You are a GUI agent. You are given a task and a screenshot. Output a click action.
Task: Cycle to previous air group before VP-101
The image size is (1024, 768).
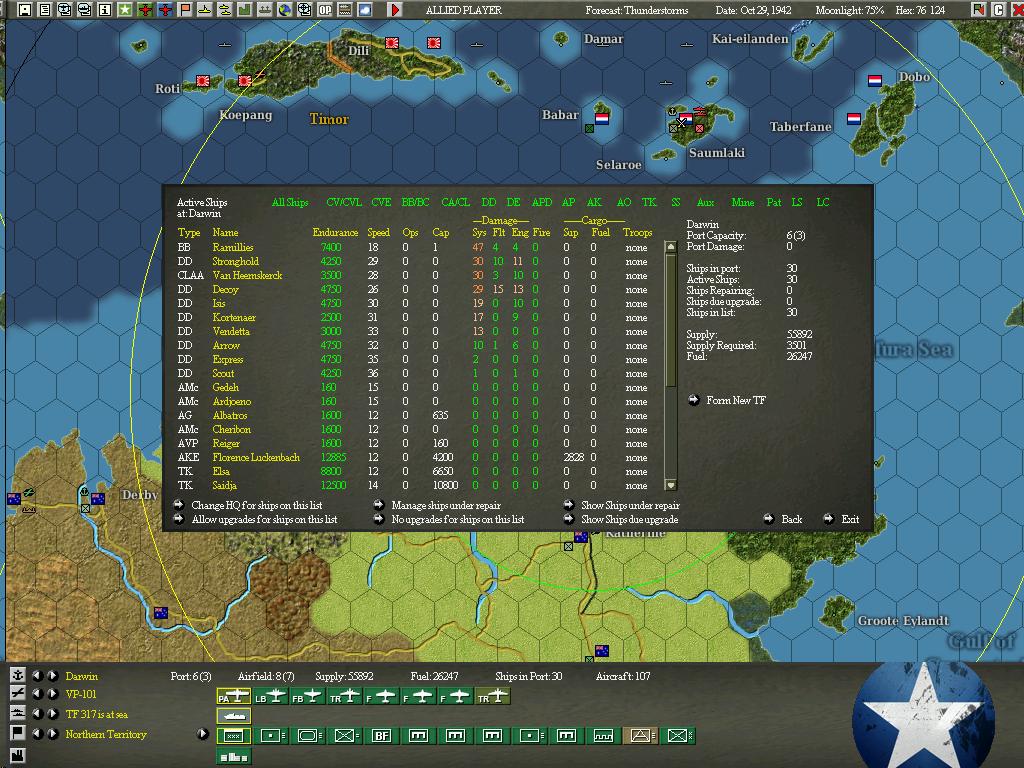[x=37, y=694]
